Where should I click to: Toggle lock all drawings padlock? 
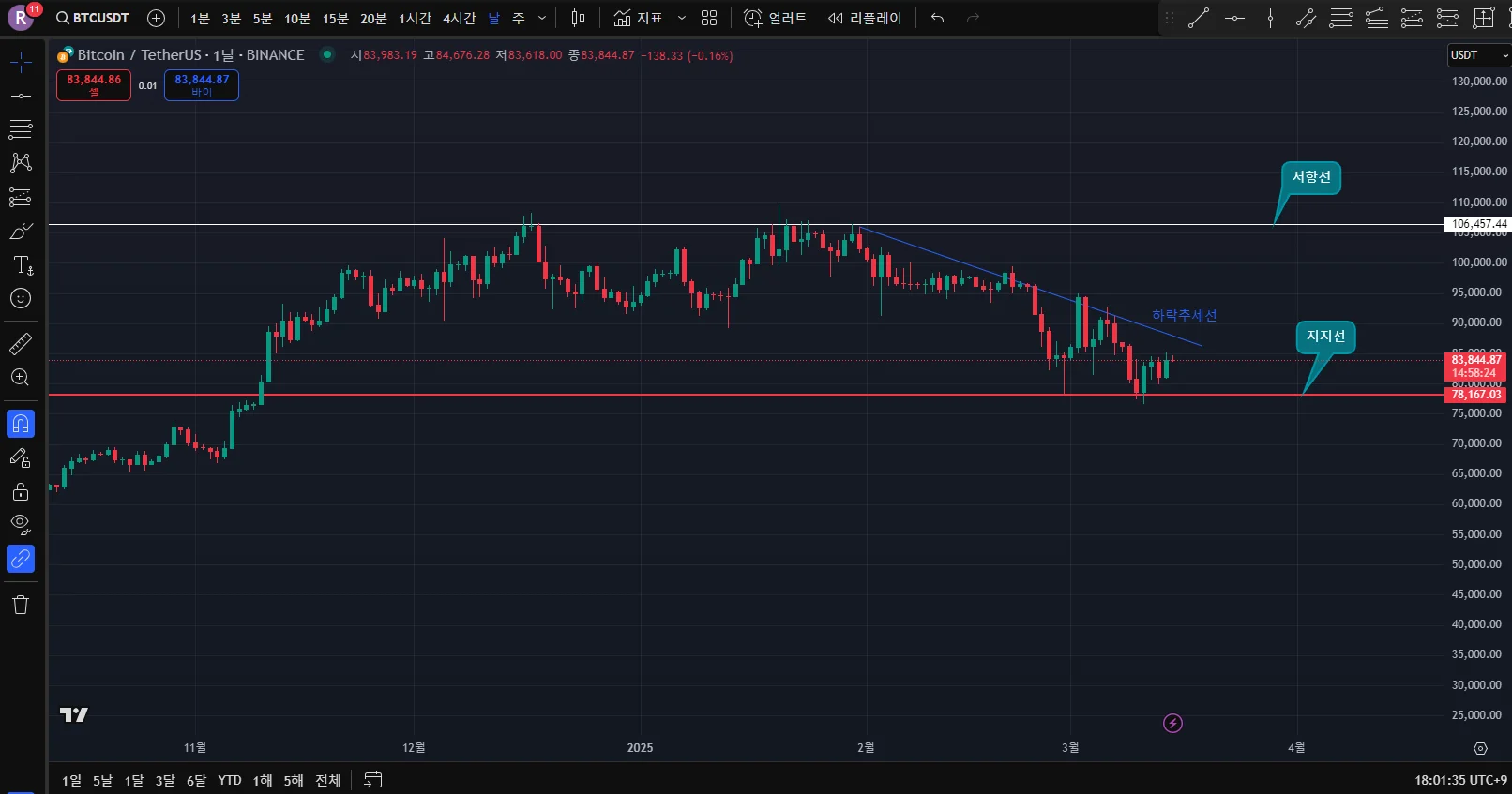pyautogui.click(x=21, y=491)
